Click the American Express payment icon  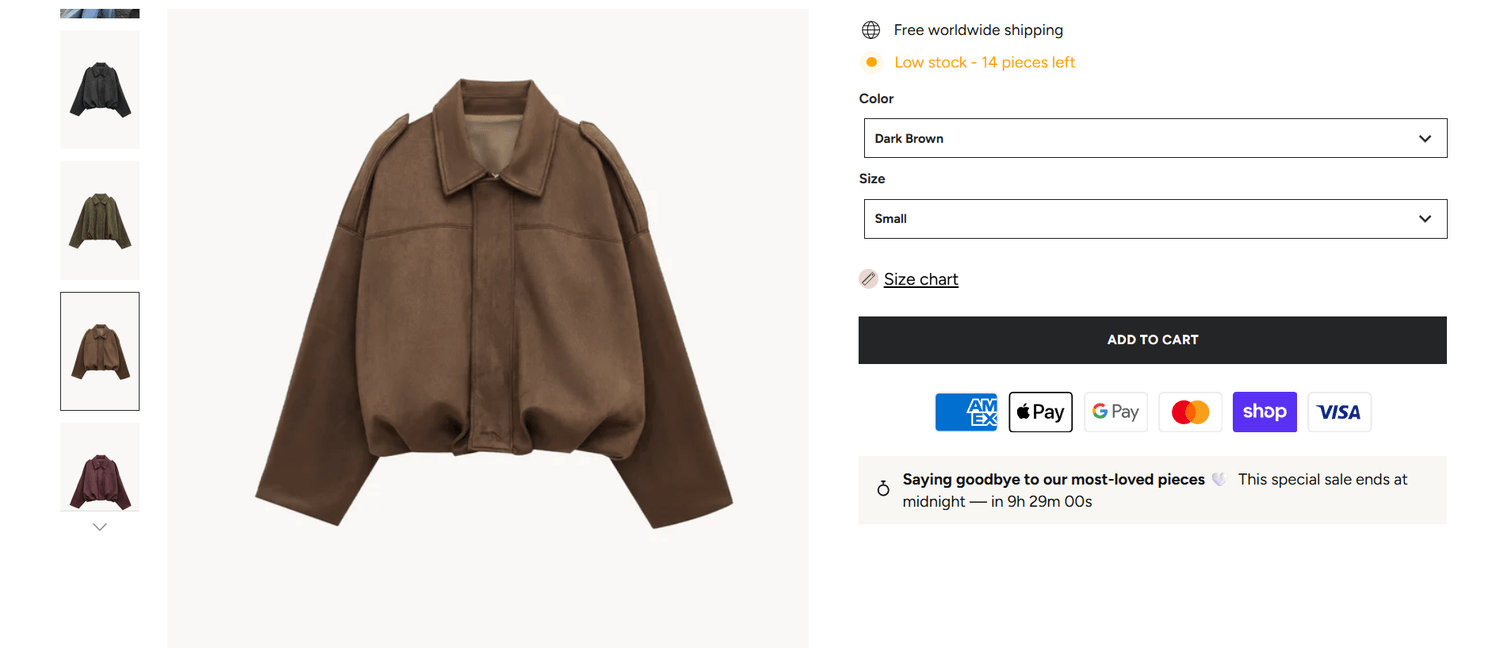(966, 412)
